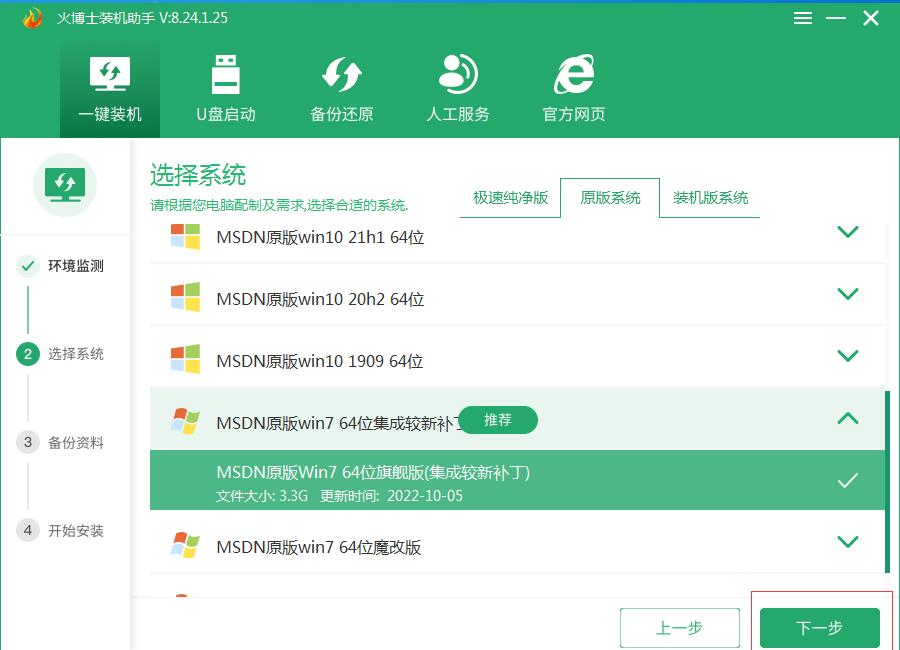Select MSDN原版Win7 64位旗舰版(集成较新补丁)
The height and width of the screenshot is (650, 900).
click(517, 480)
